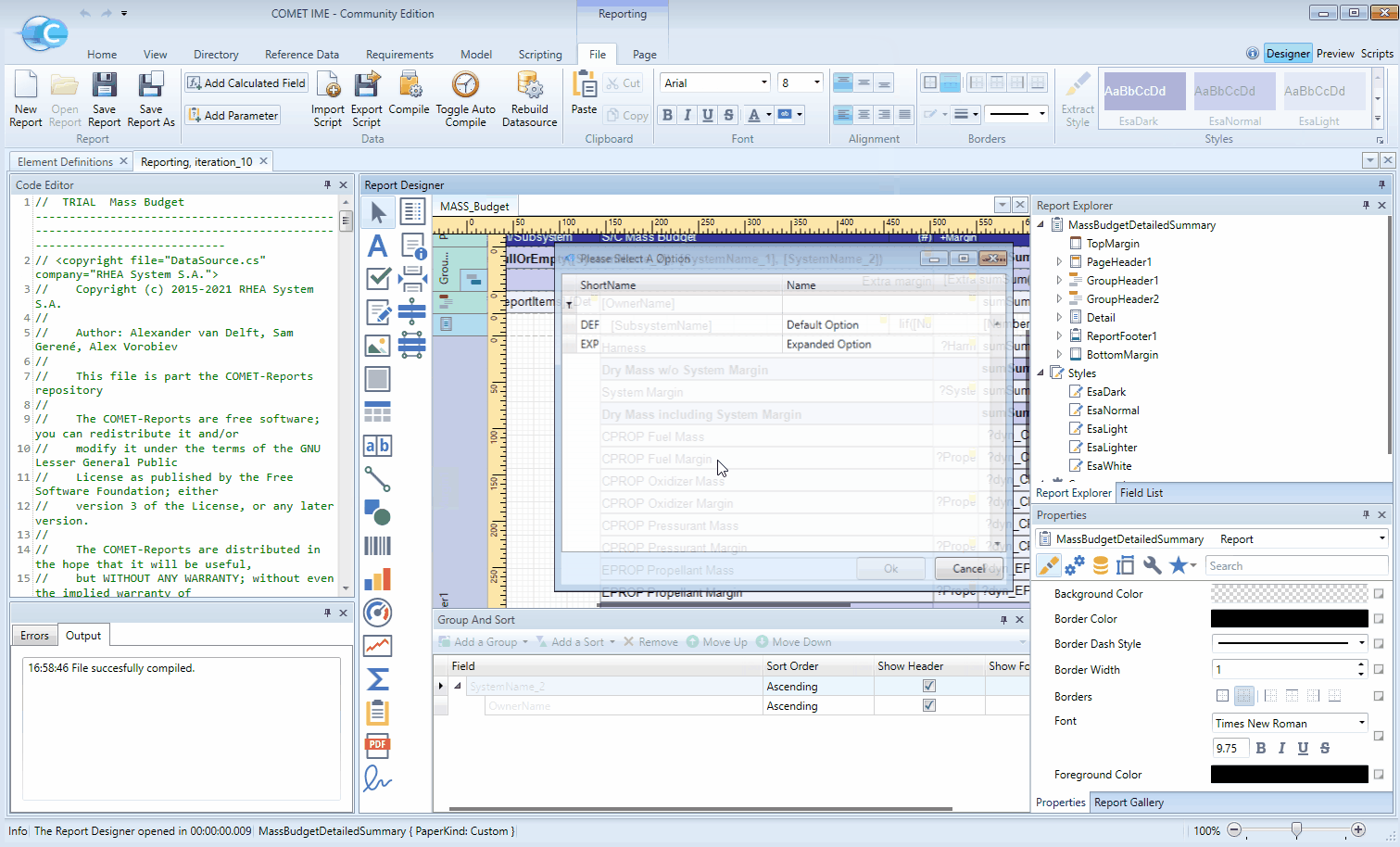The width and height of the screenshot is (1400, 847).
Task: Select the Shape control tool
Action: point(378,512)
